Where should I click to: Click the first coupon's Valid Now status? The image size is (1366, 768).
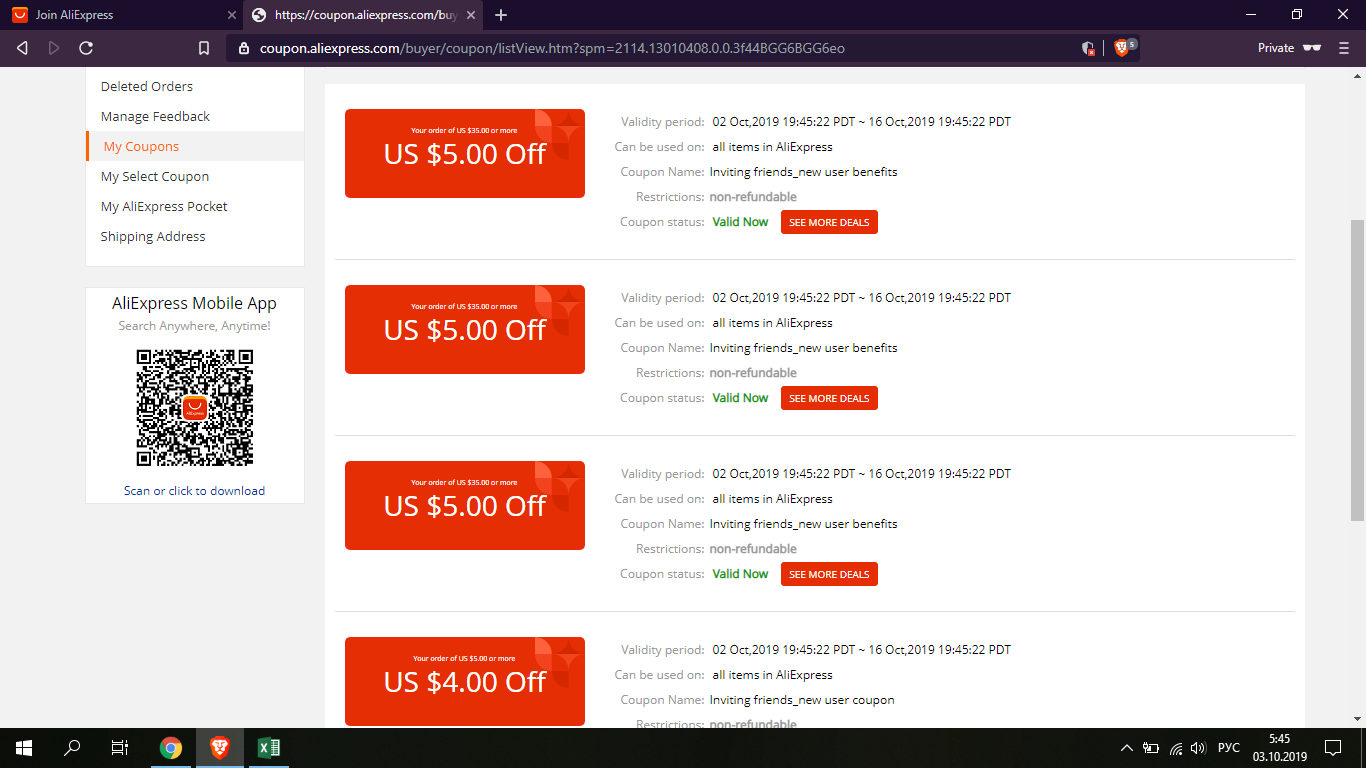click(x=740, y=222)
